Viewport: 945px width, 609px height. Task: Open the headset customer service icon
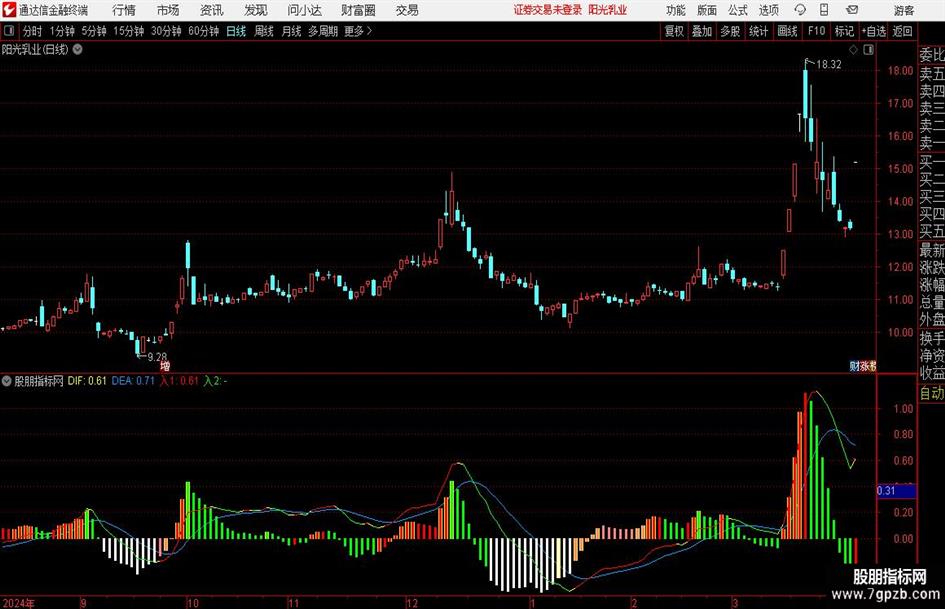[800, 10]
